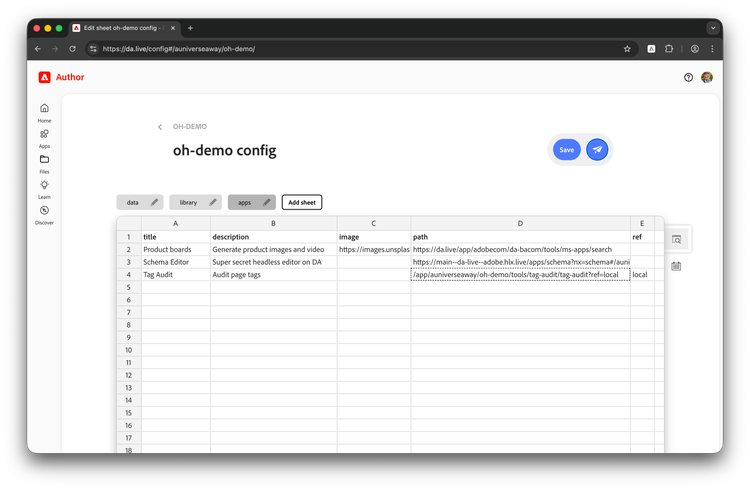Open the Learn lightbulb icon
750x489 pixels.
pyautogui.click(x=44, y=185)
